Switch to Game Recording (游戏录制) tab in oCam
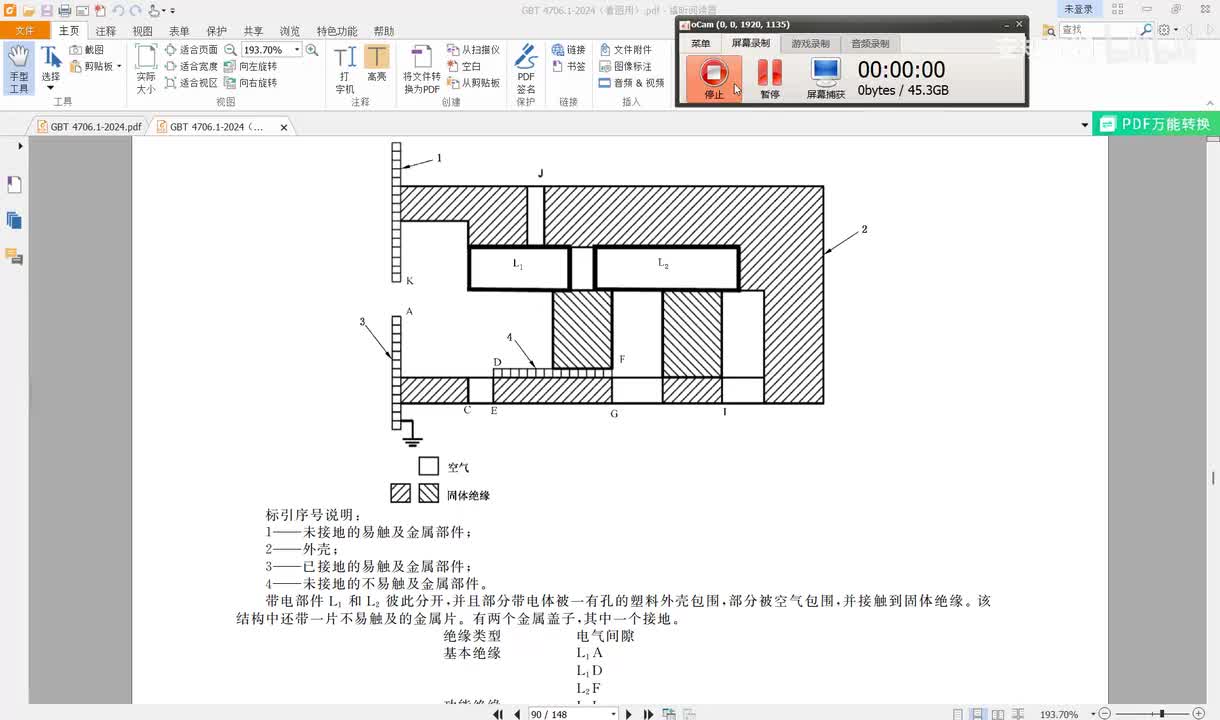This screenshot has height=720, width=1220. [x=810, y=44]
